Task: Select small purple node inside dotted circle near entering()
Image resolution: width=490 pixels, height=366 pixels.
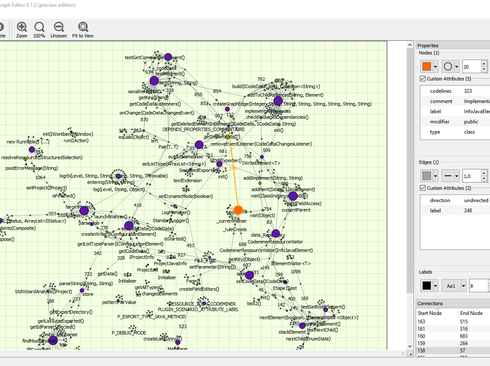Action: click(118, 176)
